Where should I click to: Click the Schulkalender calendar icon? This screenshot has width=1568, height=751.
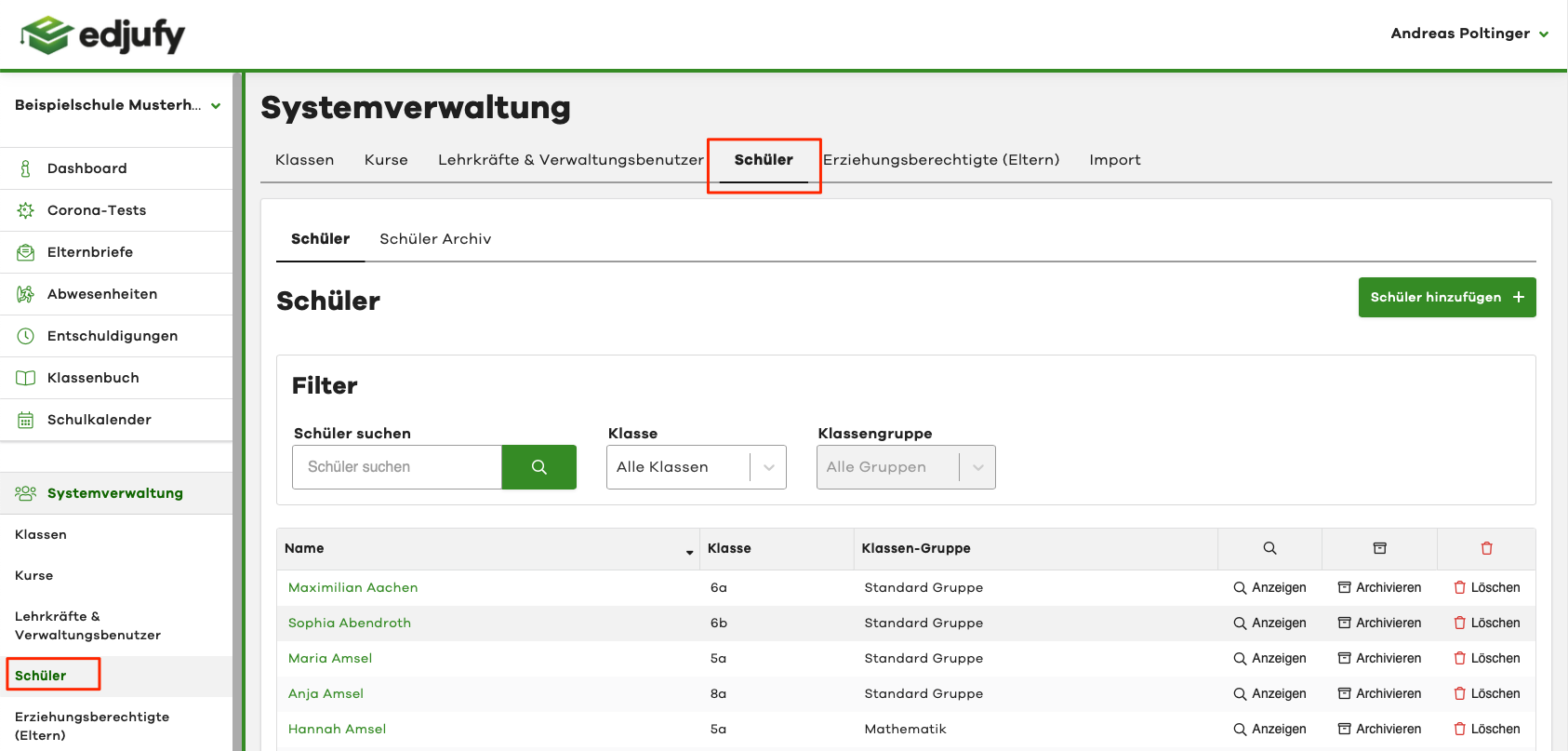pyautogui.click(x=25, y=420)
